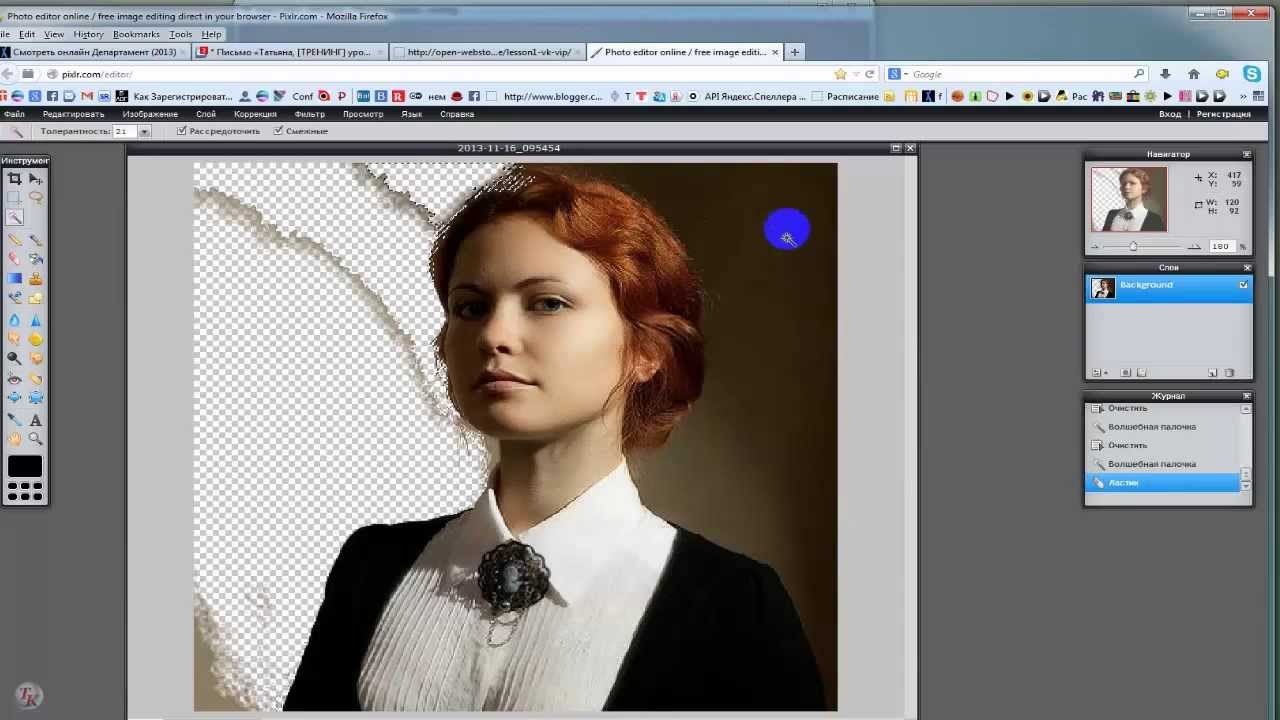Switch to the Смотреть онлайн Департамент tab
Viewport: 1280px width, 720px height.
[x=94, y=52]
